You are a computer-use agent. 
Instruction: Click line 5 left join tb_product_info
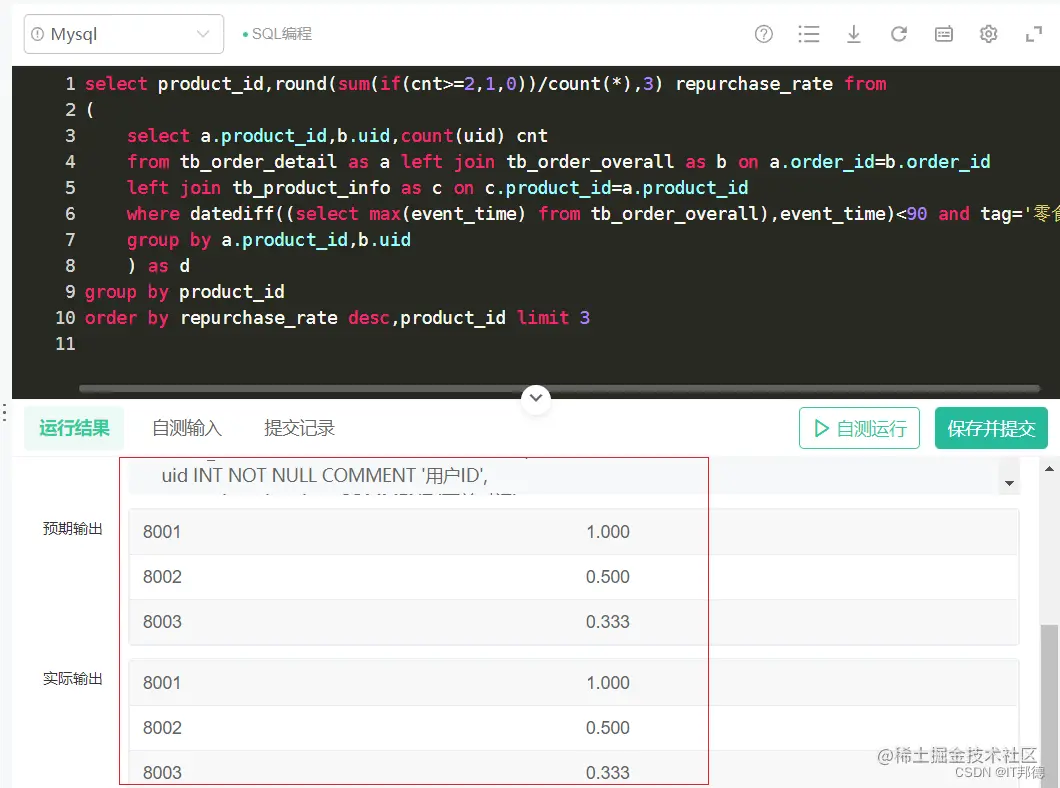click(437, 188)
